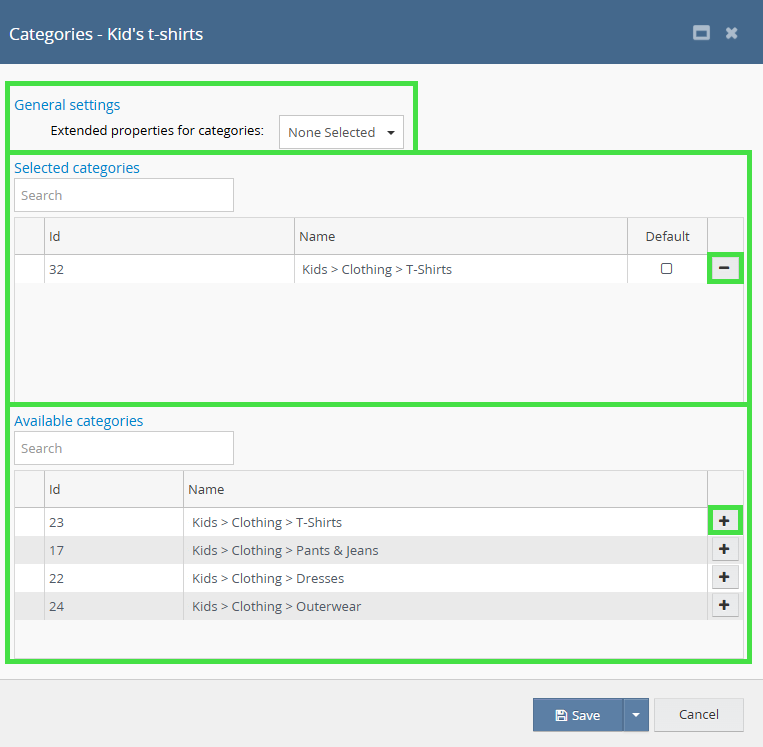Viewport: 763px width, 747px height.
Task: Maximize the Categories dialog window
Action: (x=701, y=33)
